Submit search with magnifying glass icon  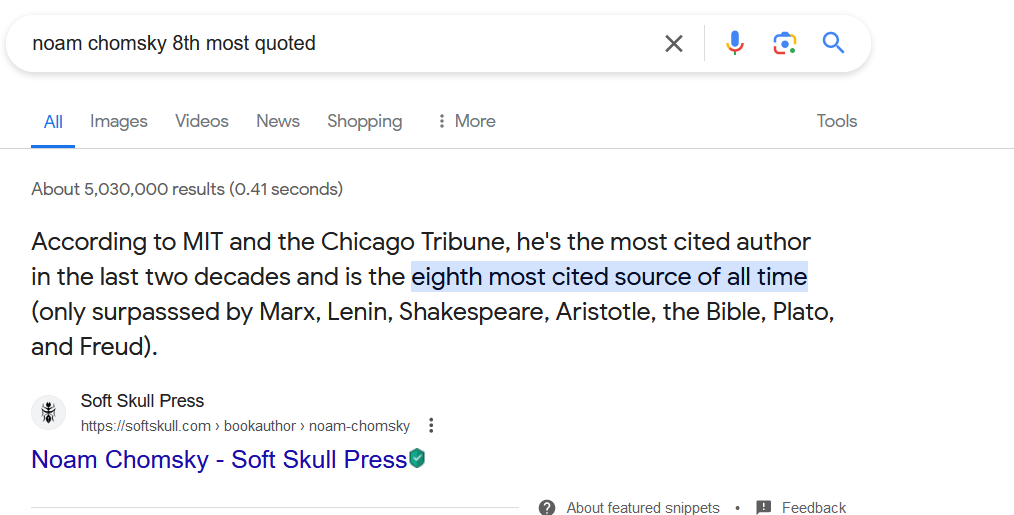pyautogui.click(x=834, y=43)
